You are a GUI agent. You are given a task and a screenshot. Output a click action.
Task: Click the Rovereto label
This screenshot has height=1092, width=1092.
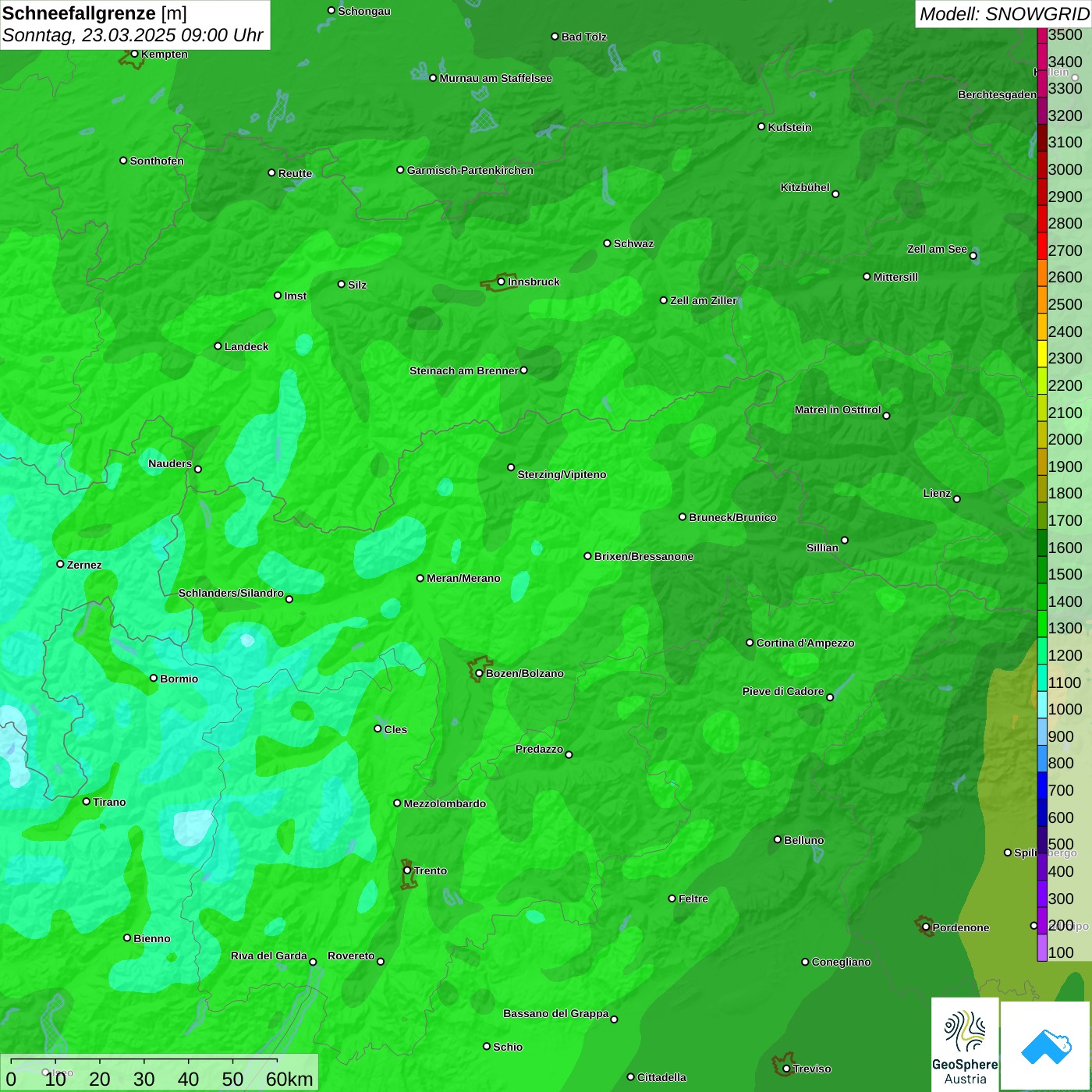351,955
